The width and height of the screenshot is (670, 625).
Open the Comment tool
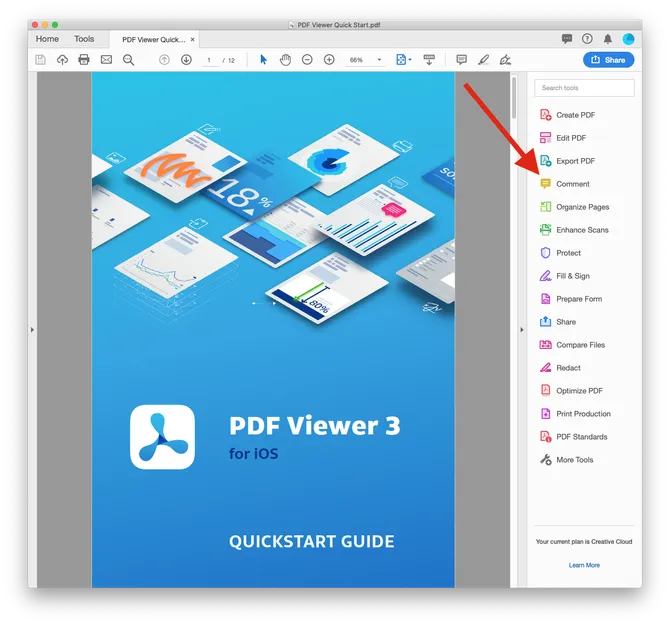pyautogui.click(x=564, y=184)
